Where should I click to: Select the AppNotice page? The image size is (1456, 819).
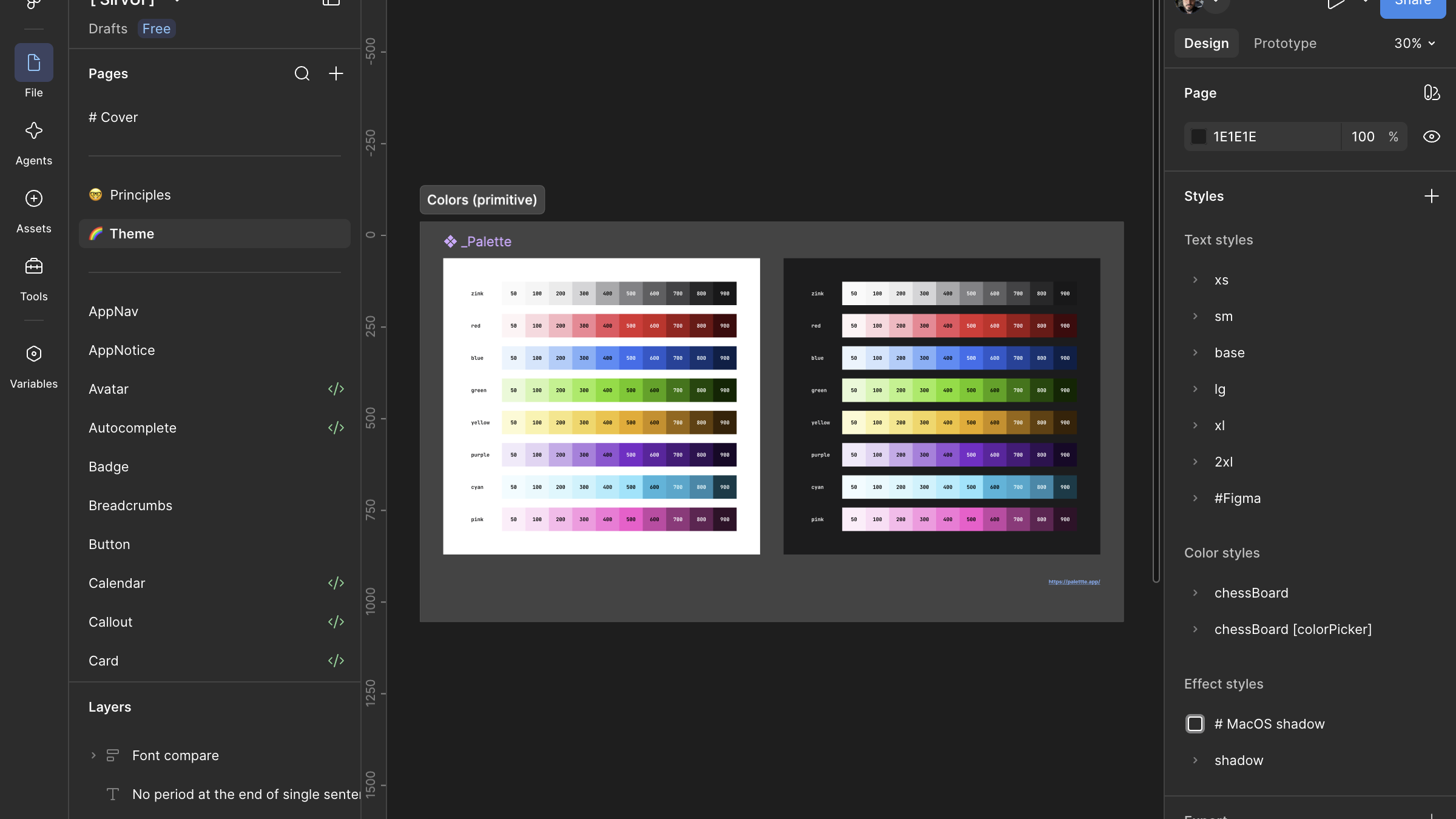click(215, 350)
